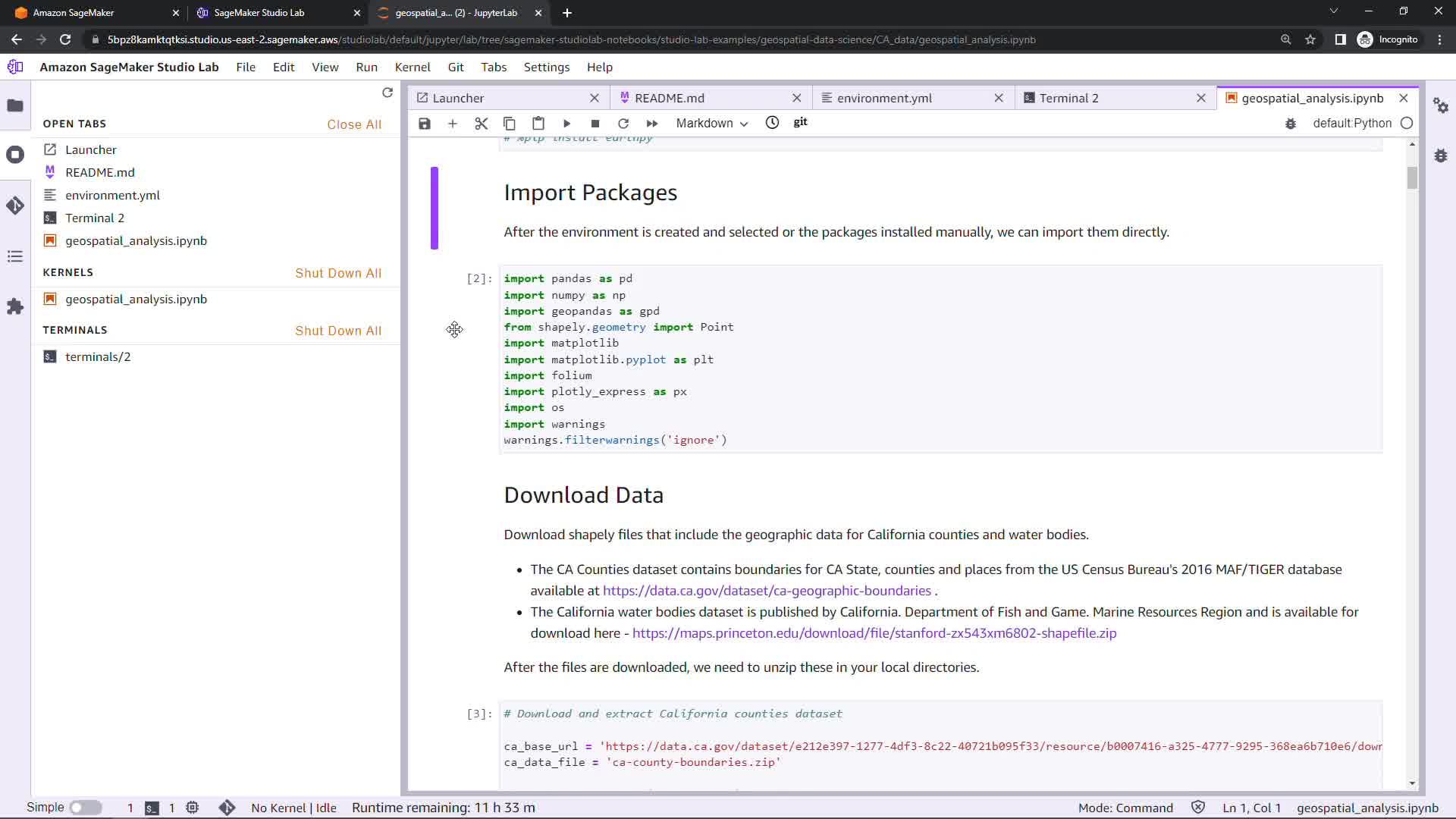
Task: Interrupt the kernel with the stop icon
Action: tap(595, 124)
